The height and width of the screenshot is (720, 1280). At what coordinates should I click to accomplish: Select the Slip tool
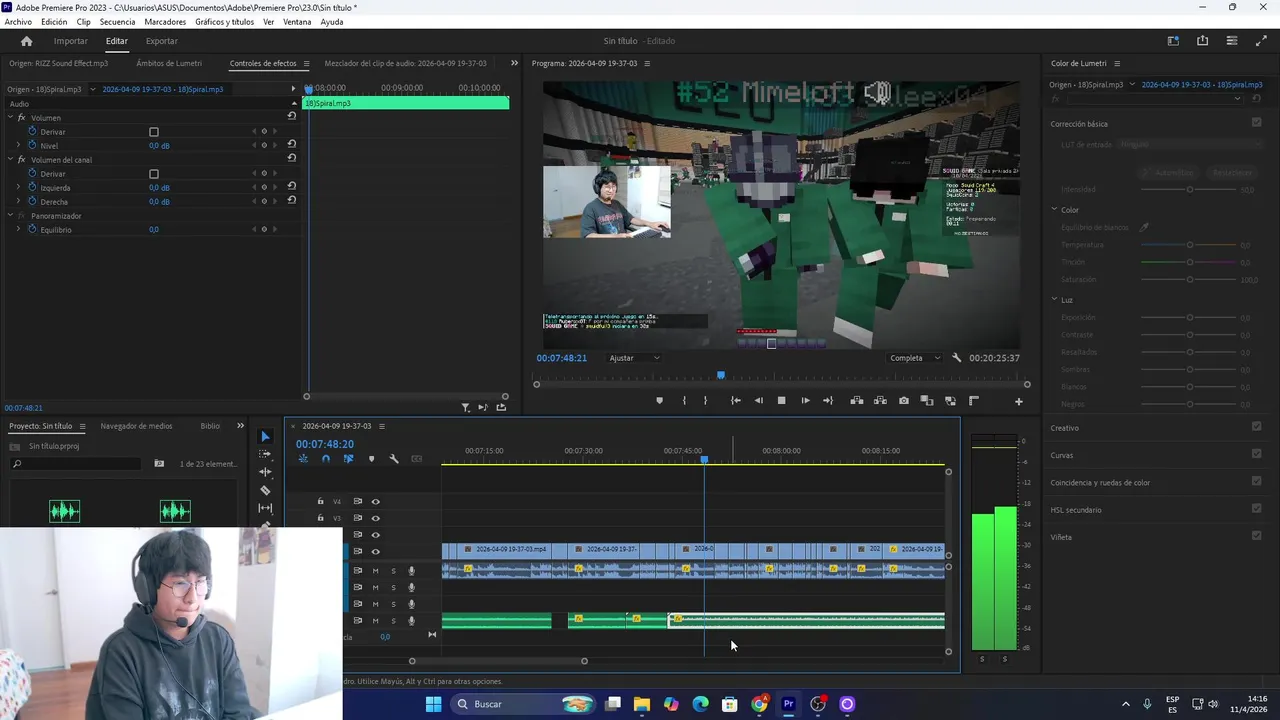coord(265,508)
